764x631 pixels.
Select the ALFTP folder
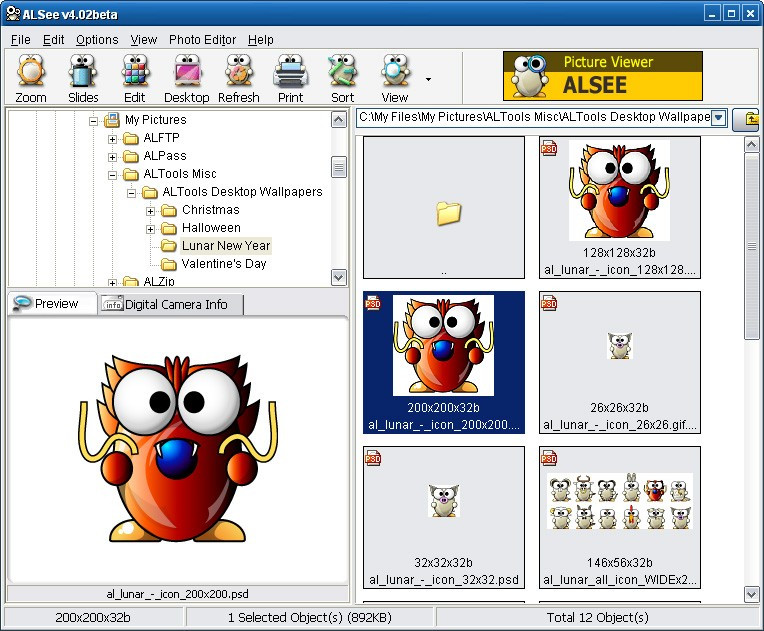pos(161,138)
